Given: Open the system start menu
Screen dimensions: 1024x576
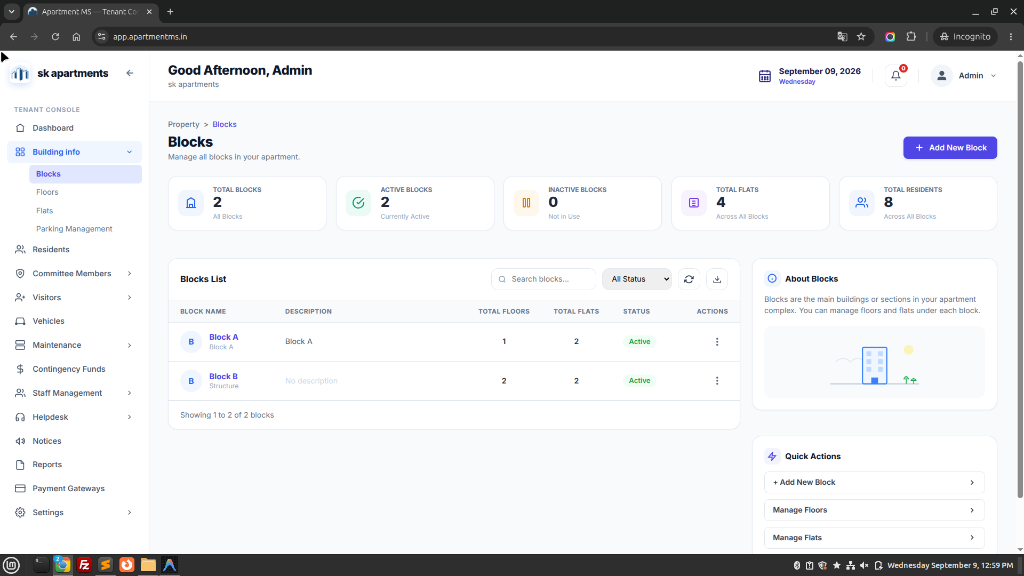Looking at the screenshot, I should 11,565.
